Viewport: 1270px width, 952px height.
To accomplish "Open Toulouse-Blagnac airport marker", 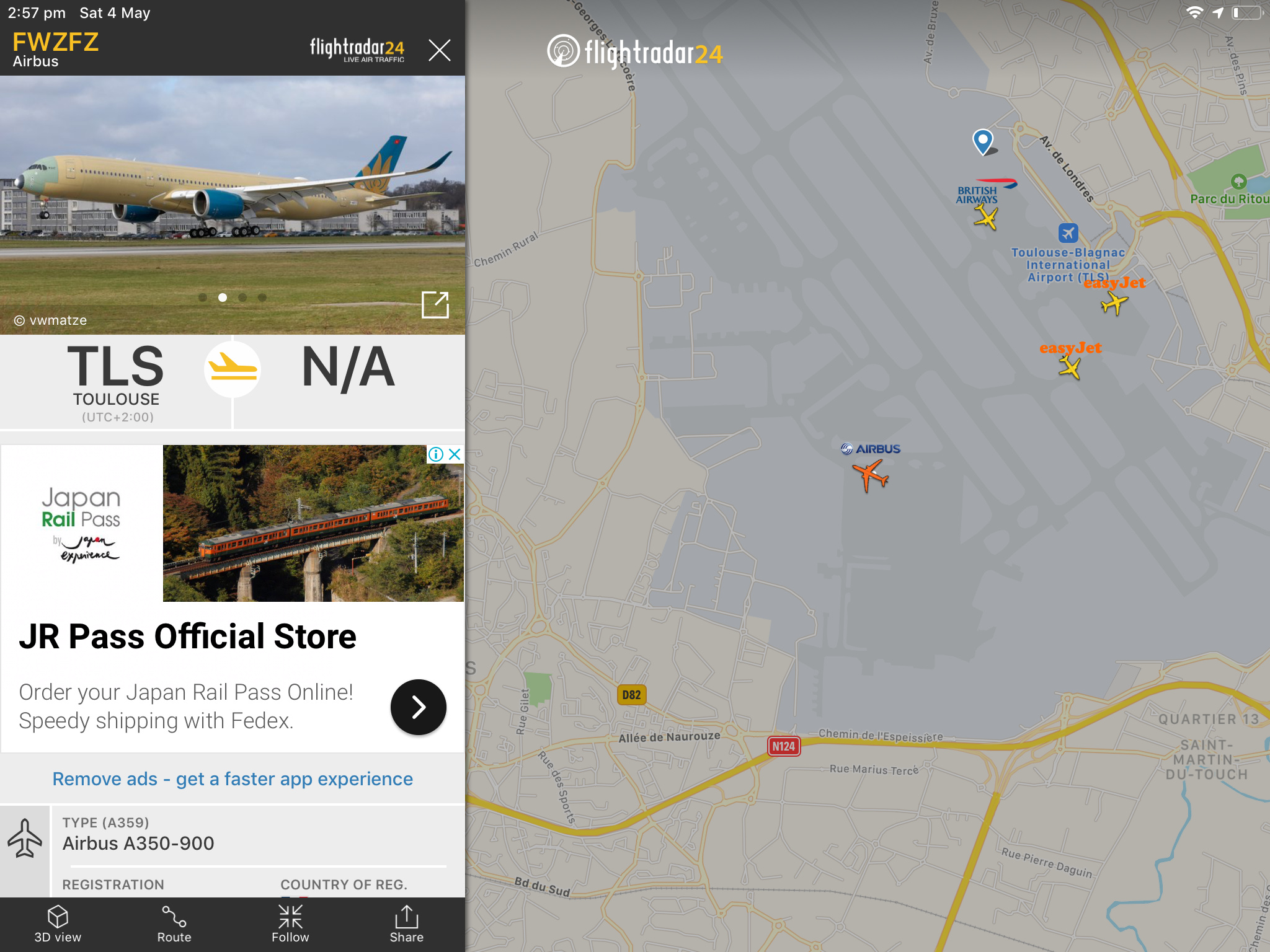I will pyautogui.click(x=1068, y=233).
